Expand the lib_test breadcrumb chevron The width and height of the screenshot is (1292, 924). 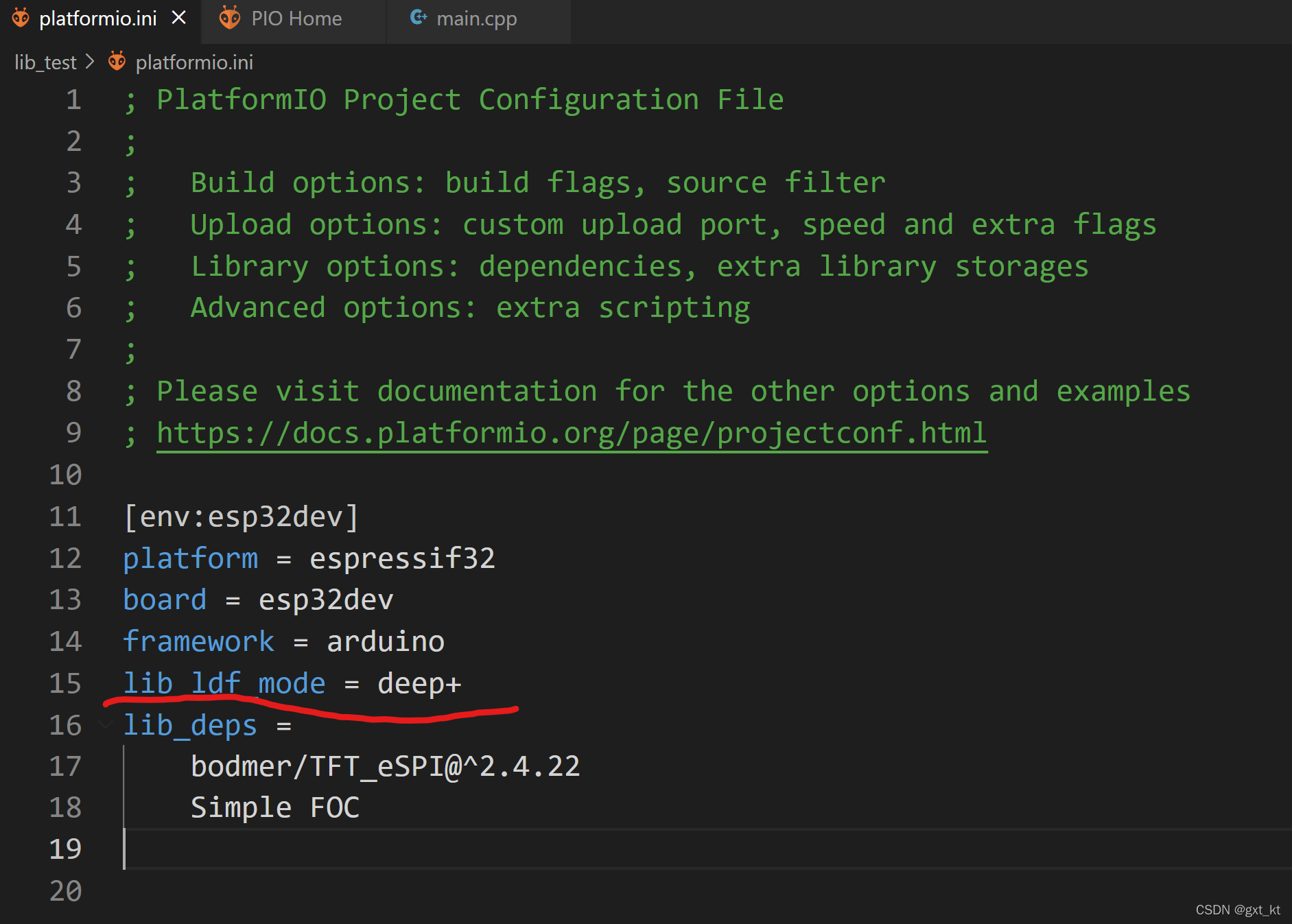[89, 62]
